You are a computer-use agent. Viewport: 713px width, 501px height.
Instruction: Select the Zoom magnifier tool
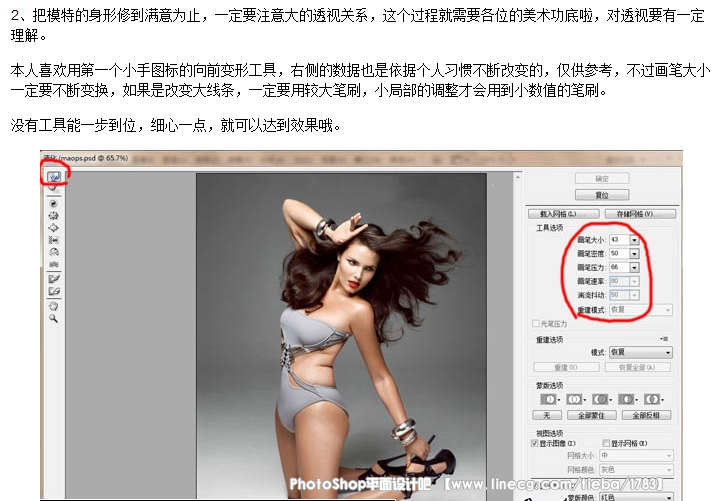click(53, 318)
